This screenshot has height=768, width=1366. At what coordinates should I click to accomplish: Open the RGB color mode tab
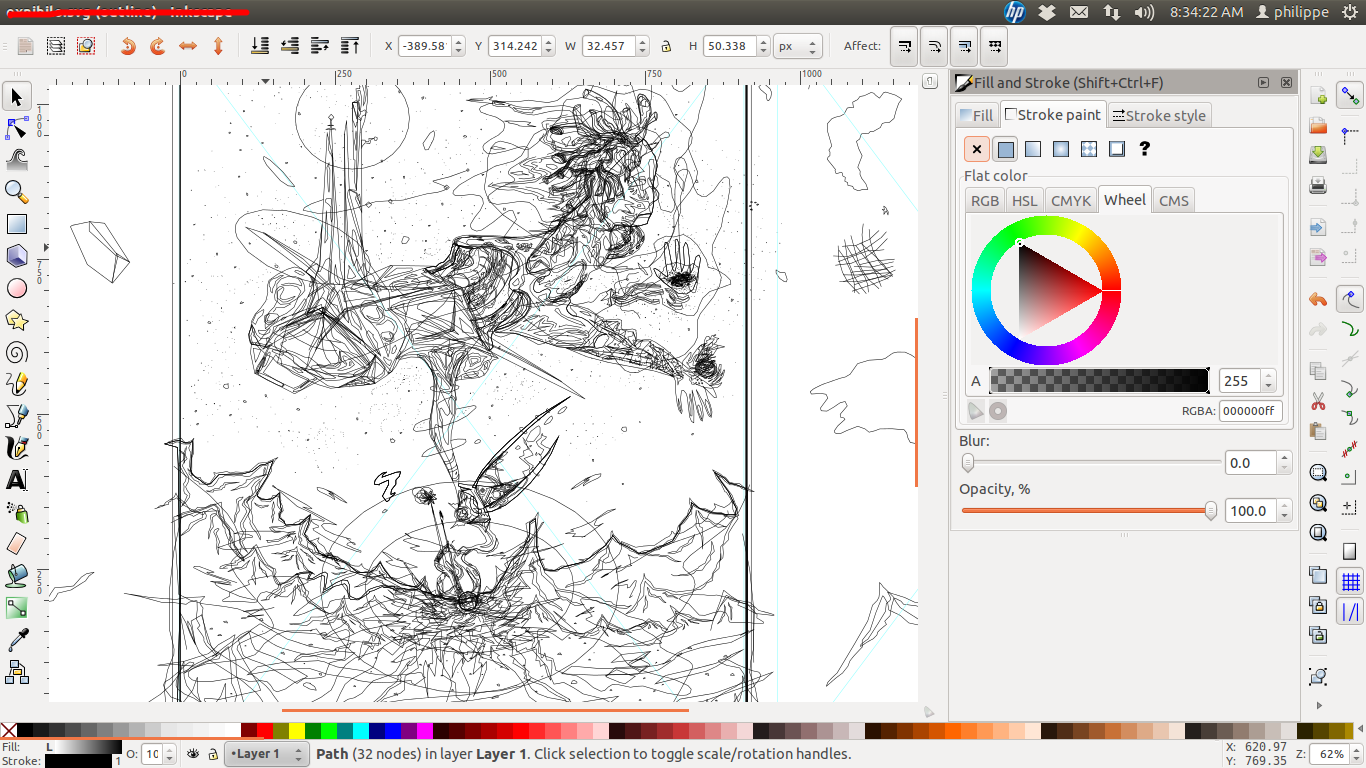(x=985, y=200)
